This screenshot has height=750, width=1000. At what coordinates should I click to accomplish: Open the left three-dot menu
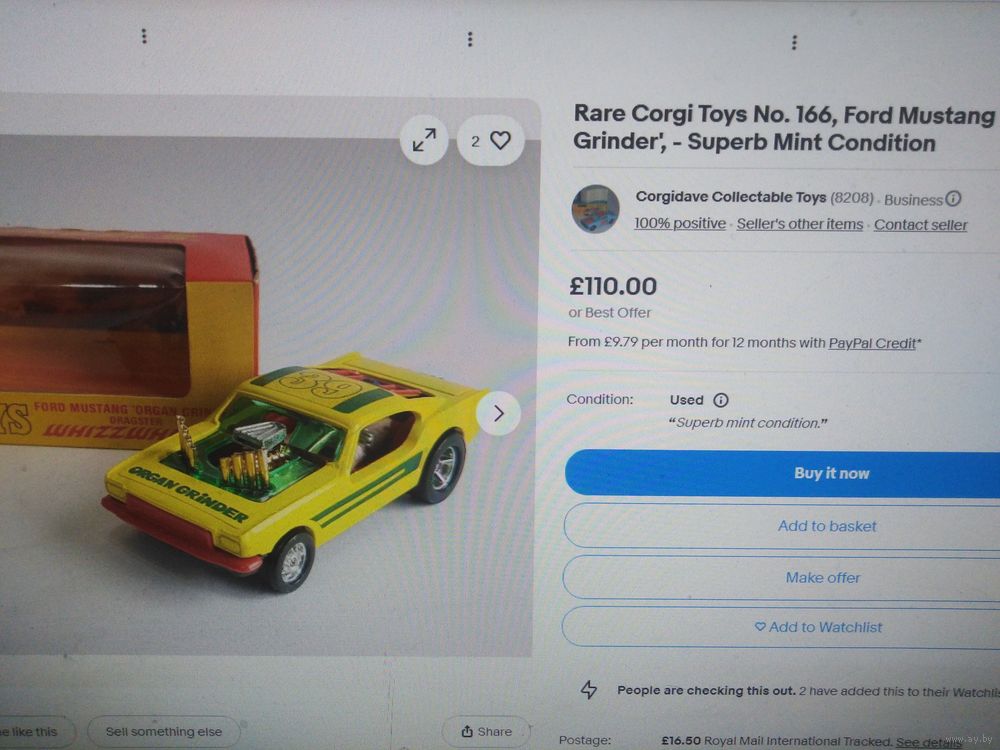coord(144,36)
